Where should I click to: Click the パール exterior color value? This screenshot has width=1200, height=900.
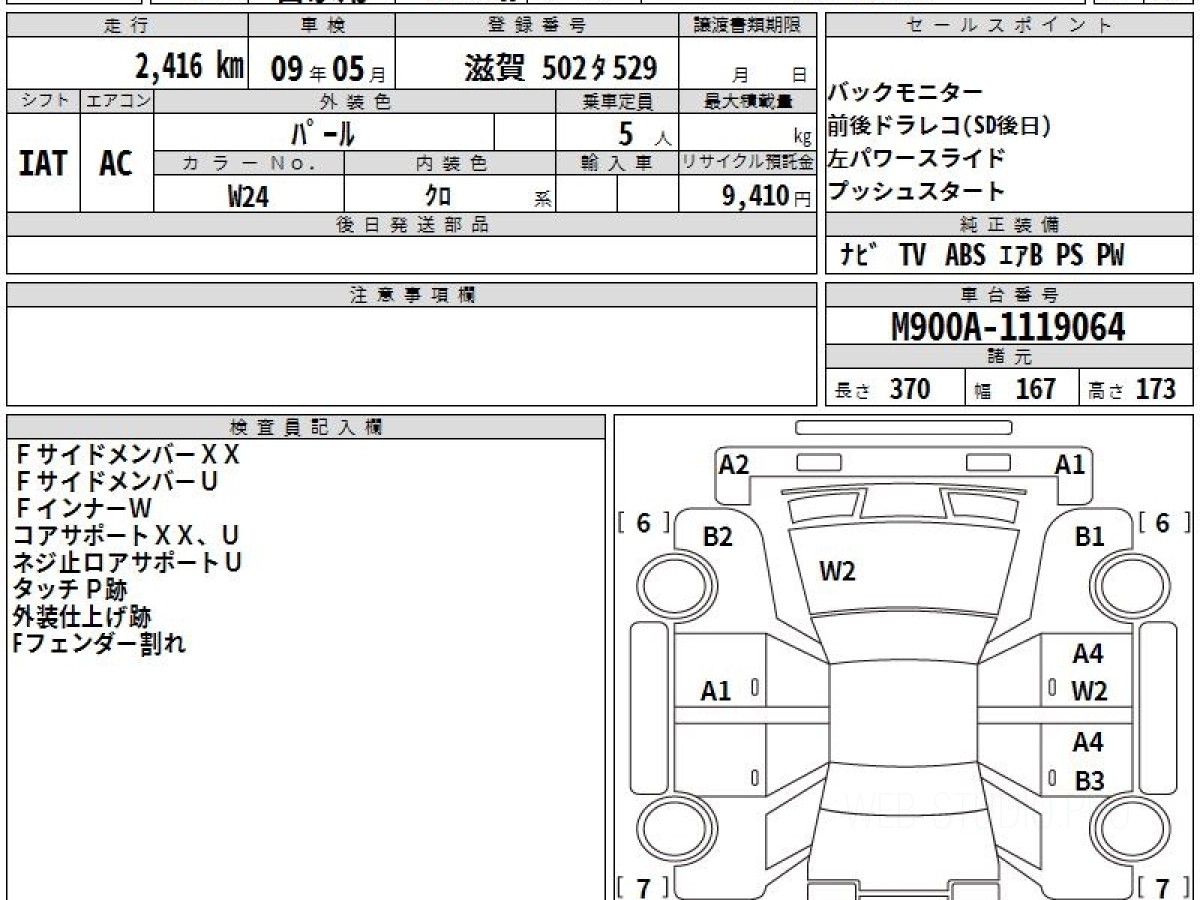tap(323, 132)
